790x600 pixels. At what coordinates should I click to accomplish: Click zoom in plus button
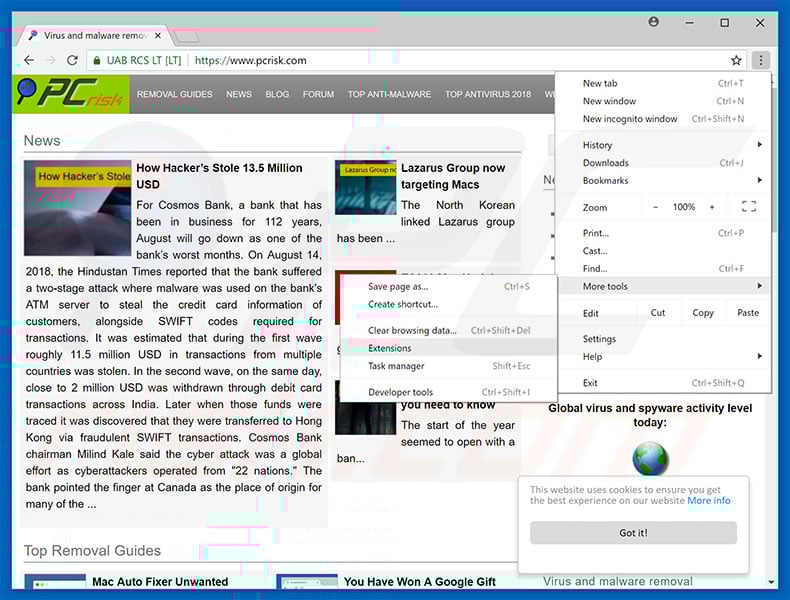[x=712, y=207]
